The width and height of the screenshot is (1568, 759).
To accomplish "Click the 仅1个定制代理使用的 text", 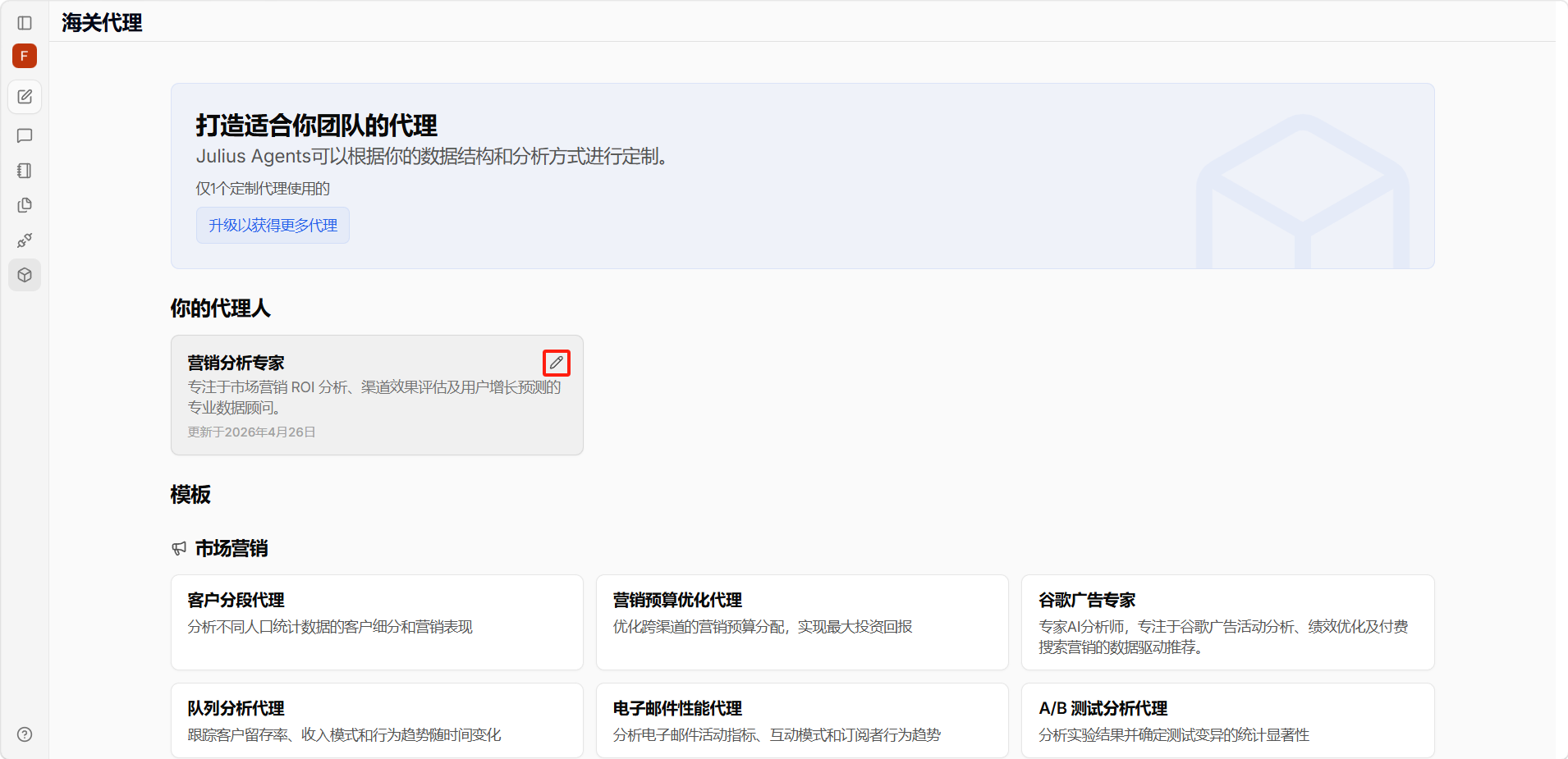I will tap(263, 189).
